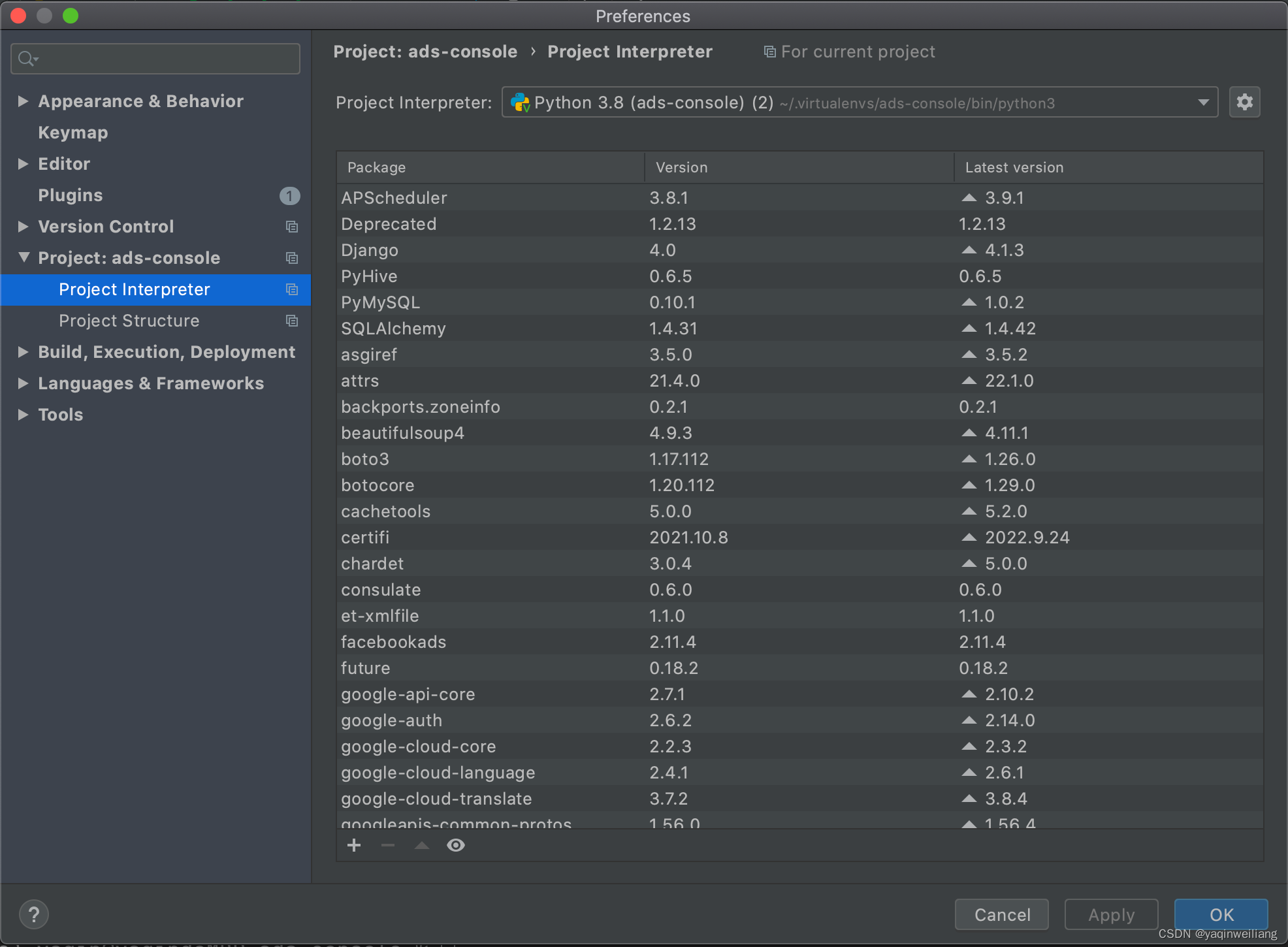Click the Package column header

(491, 168)
